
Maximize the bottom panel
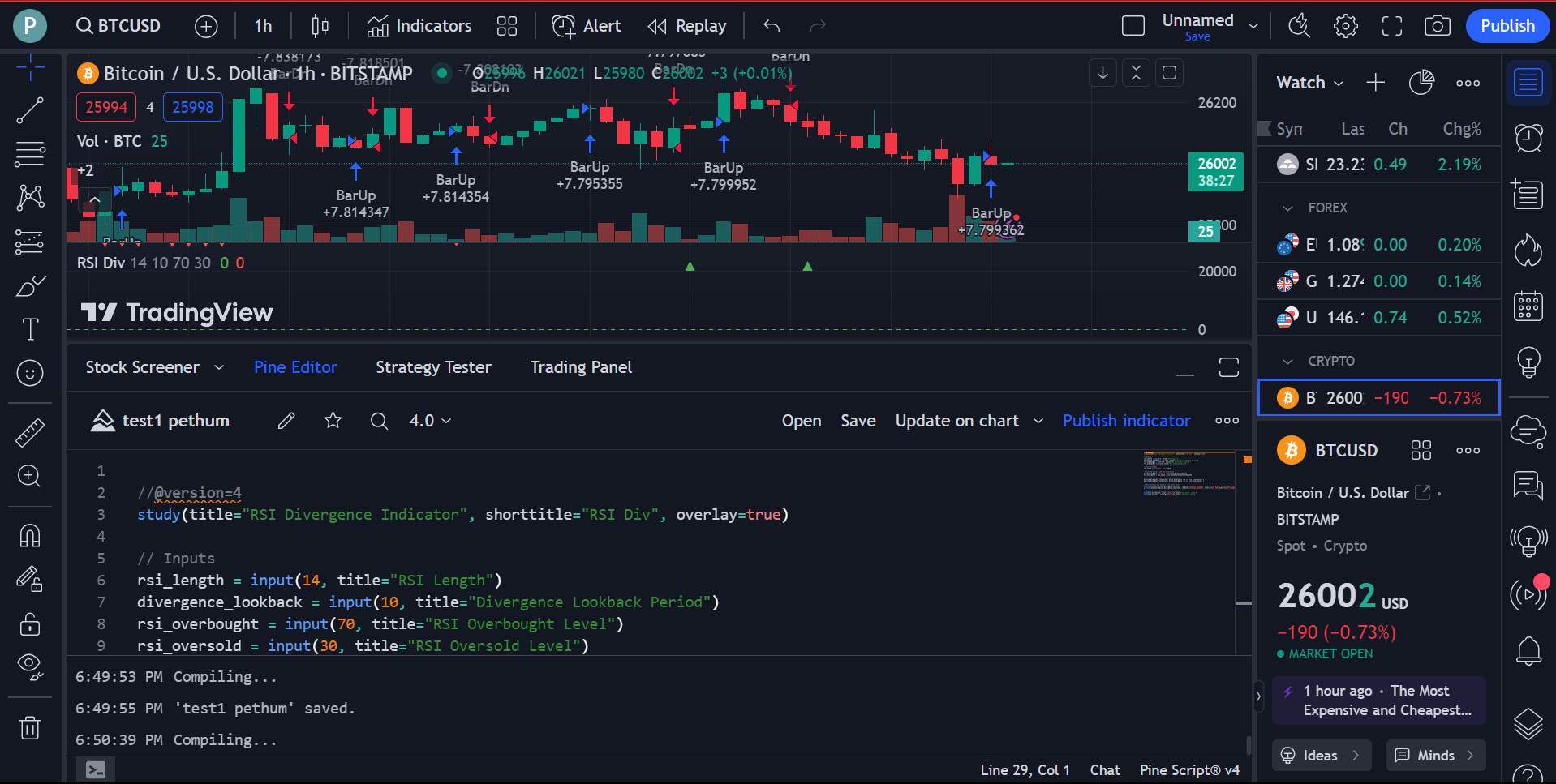(1229, 367)
